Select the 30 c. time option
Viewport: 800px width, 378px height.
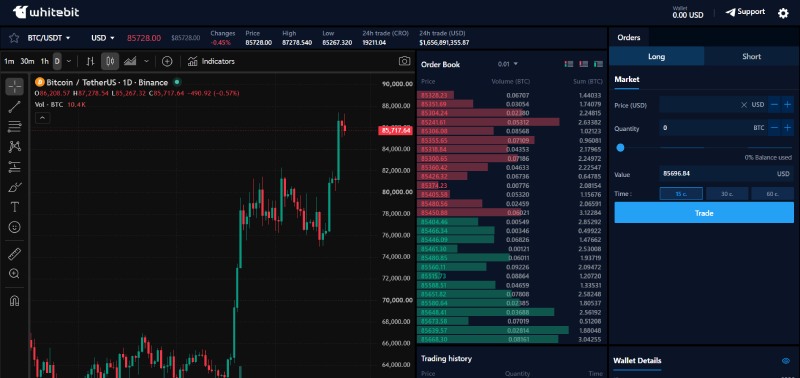[x=727, y=194]
